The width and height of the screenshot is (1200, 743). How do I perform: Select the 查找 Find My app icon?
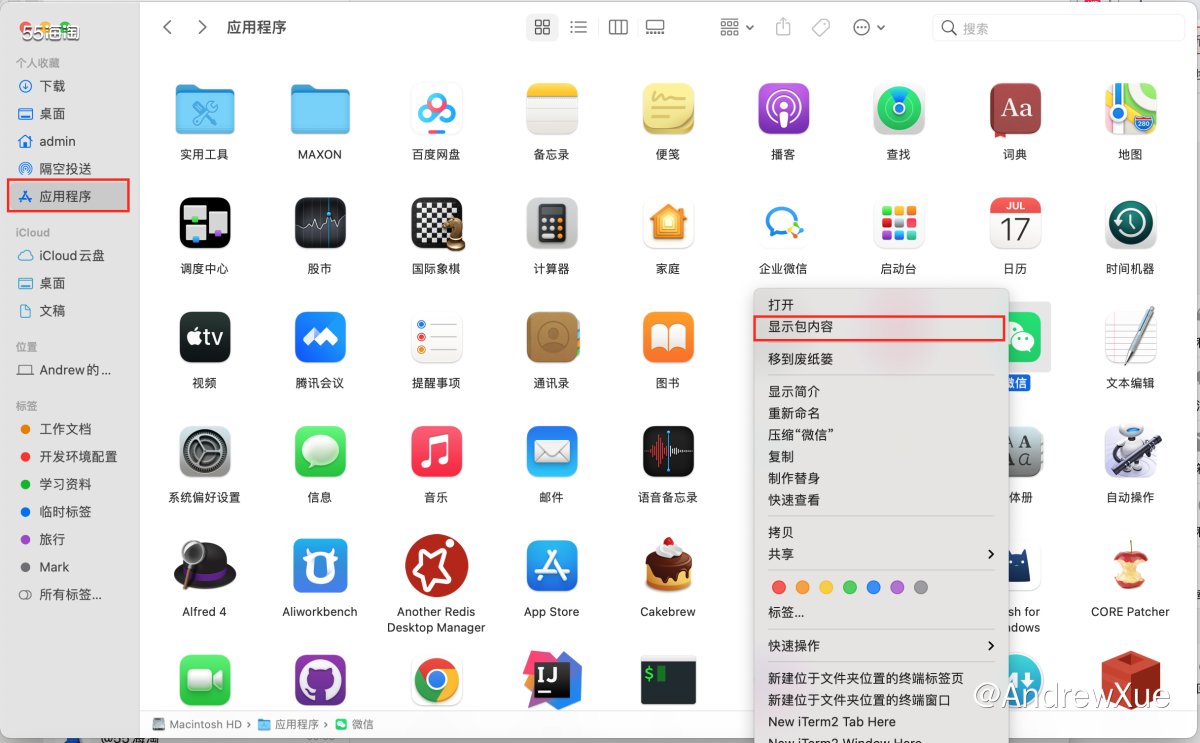(x=899, y=109)
